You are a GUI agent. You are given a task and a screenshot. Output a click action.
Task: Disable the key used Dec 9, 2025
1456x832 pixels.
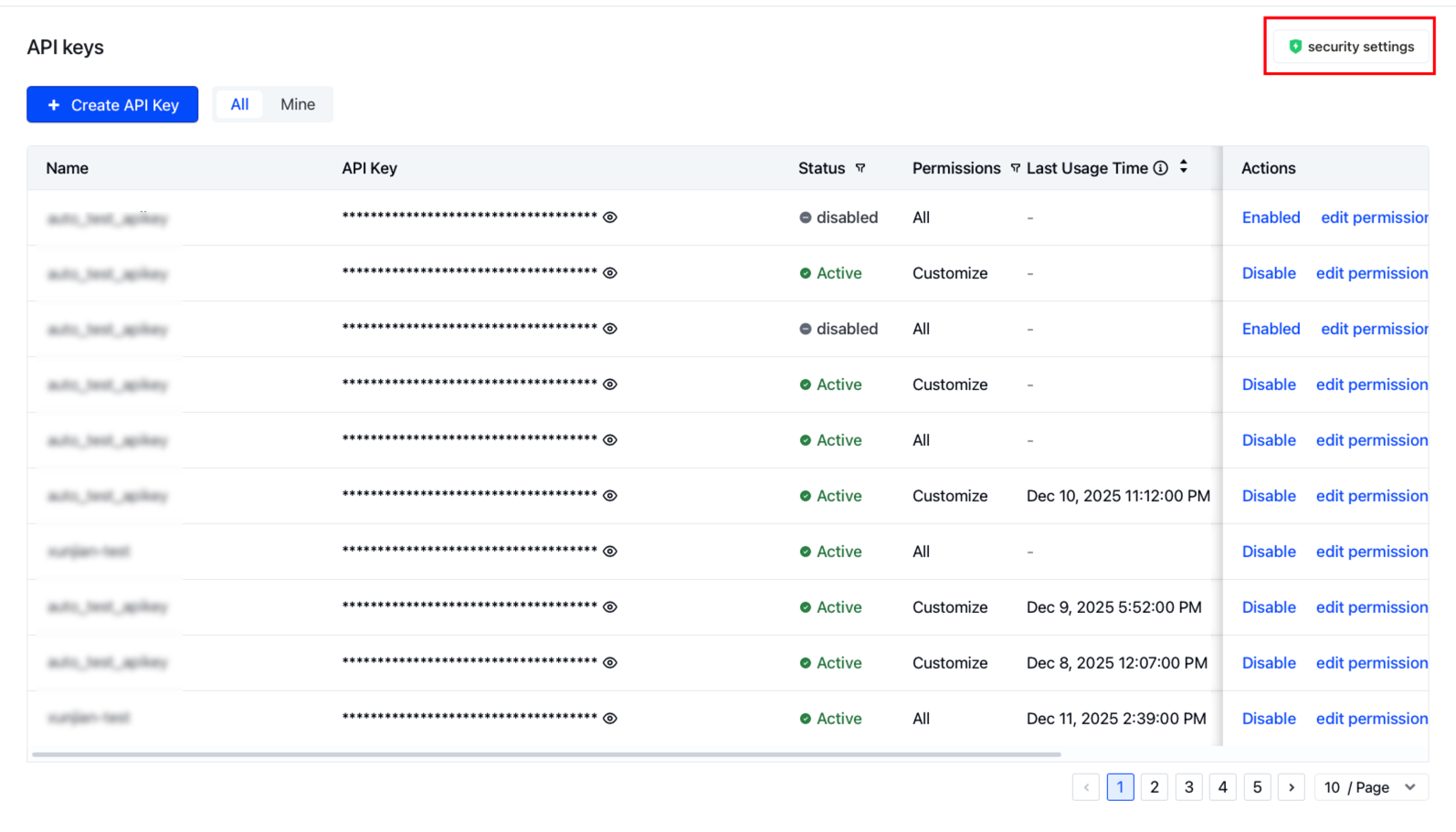coord(1268,607)
